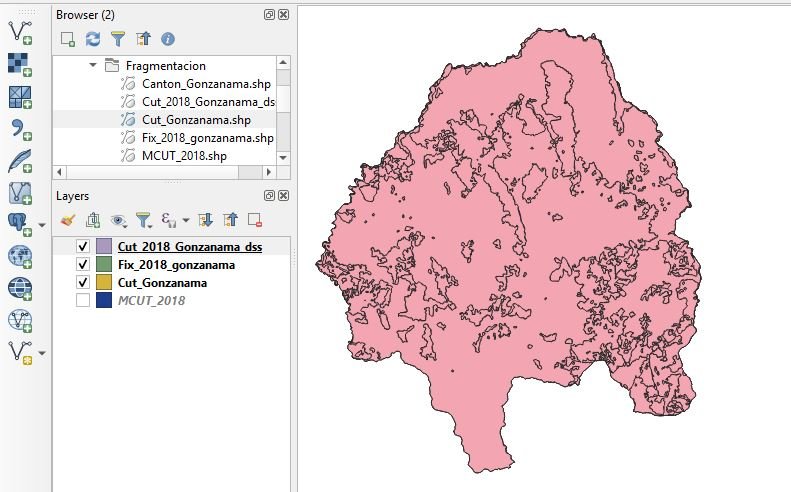Click the Add Raster Layer icon
The height and width of the screenshot is (492, 791).
tap(20, 64)
